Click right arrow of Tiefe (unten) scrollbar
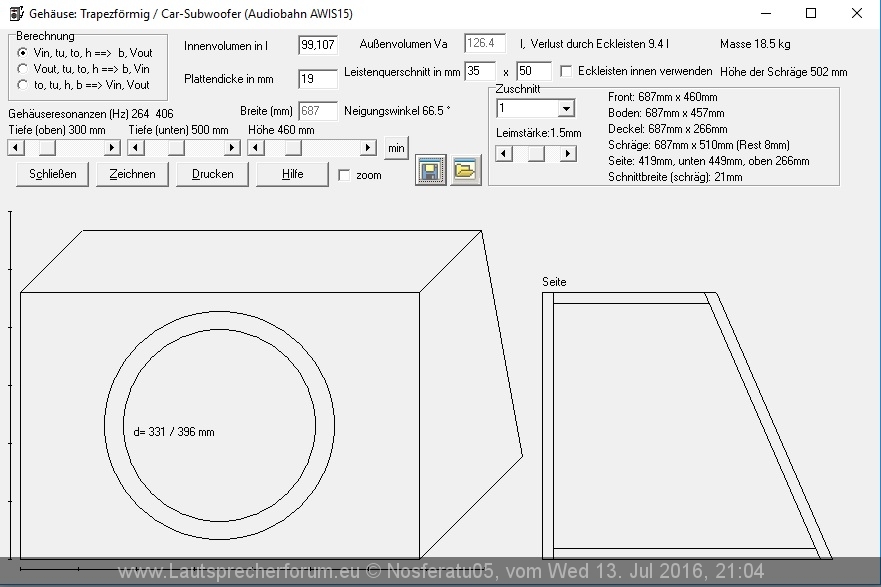The width and height of the screenshot is (881, 587). pyautogui.click(x=232, y=148)
